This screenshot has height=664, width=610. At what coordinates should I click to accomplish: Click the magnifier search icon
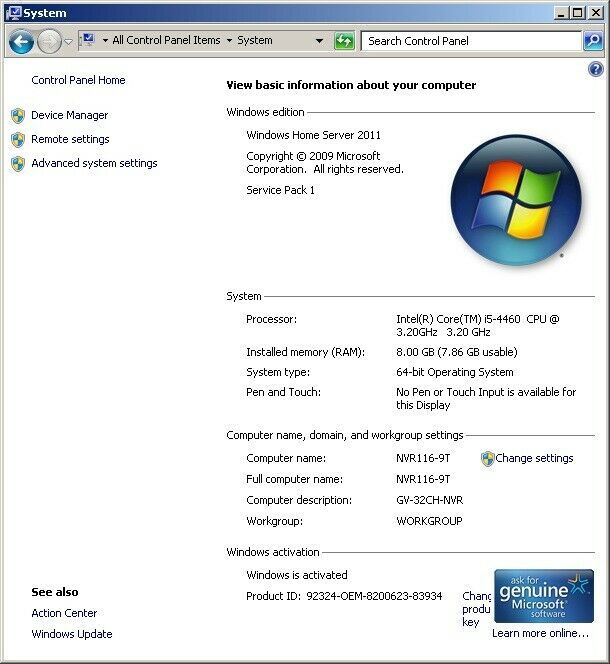593,41
